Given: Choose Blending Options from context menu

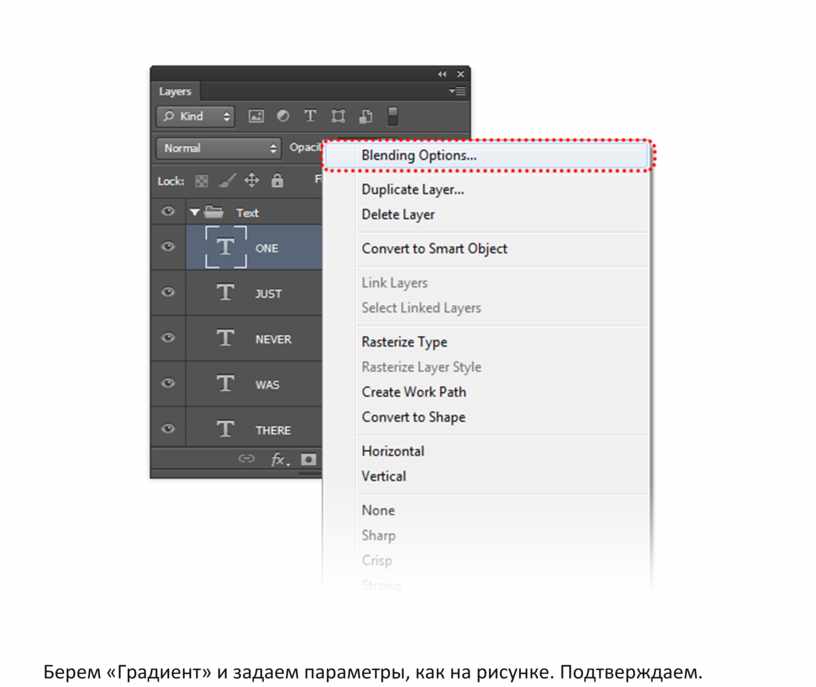Looking at the screenshot, I should tap(487, 155).
